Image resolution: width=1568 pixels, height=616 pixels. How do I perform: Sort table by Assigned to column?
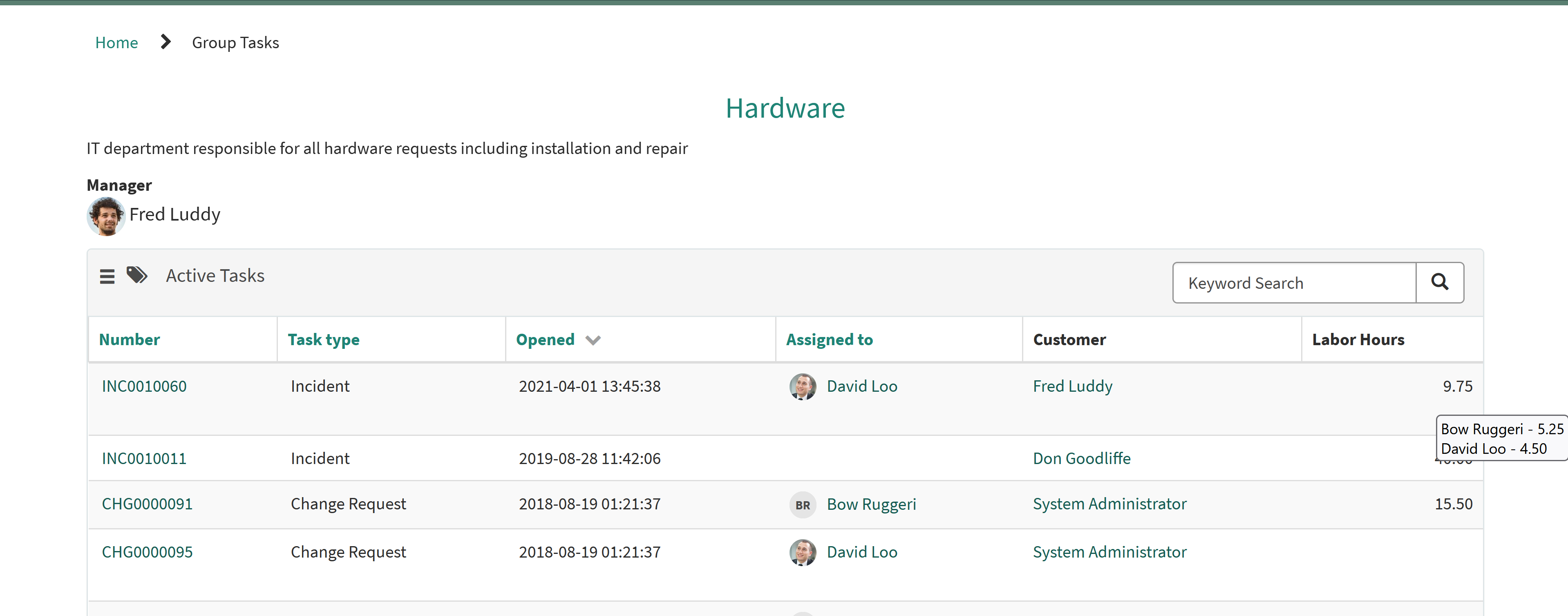[x=828, y=339]
